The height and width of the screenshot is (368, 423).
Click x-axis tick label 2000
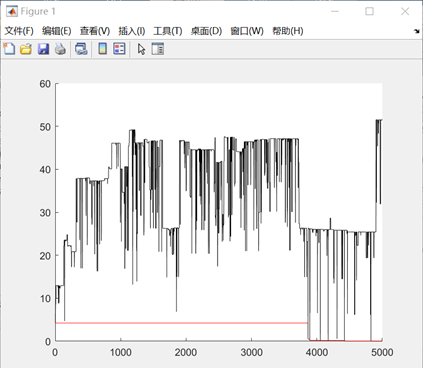[186, 352]
